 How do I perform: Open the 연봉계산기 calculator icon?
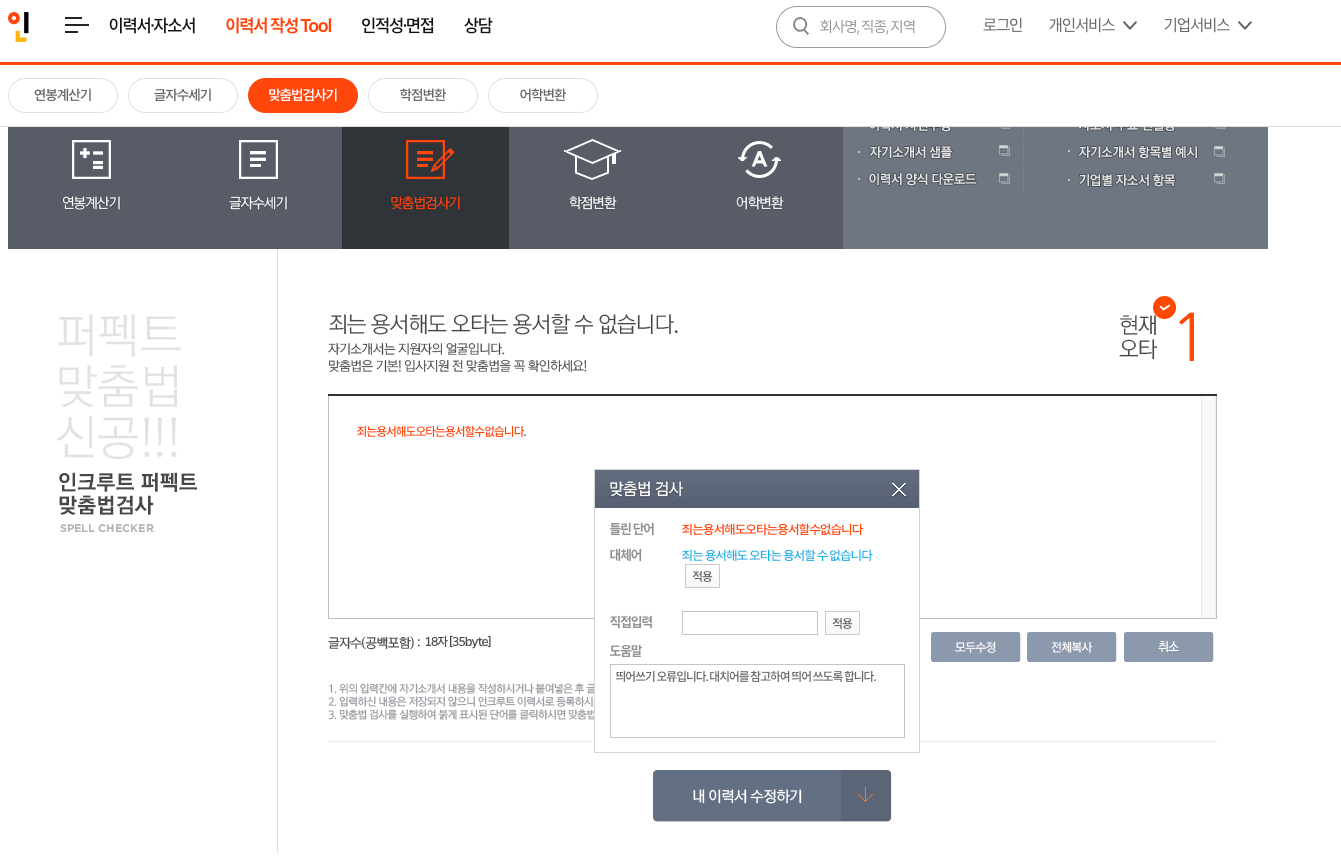91,158
